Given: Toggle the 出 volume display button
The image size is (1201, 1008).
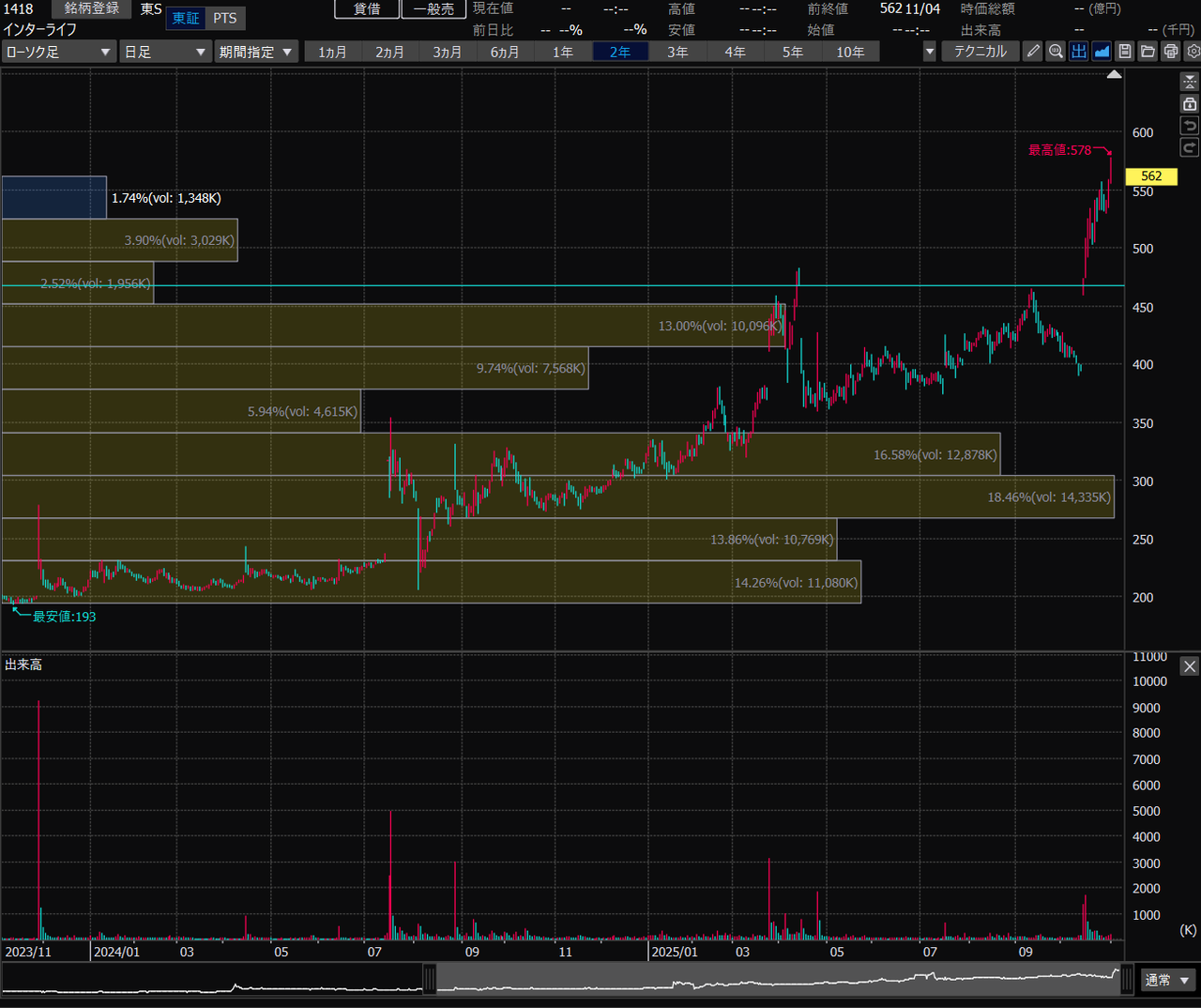Looking at the screenshot, I should (x=1079, y=52).
